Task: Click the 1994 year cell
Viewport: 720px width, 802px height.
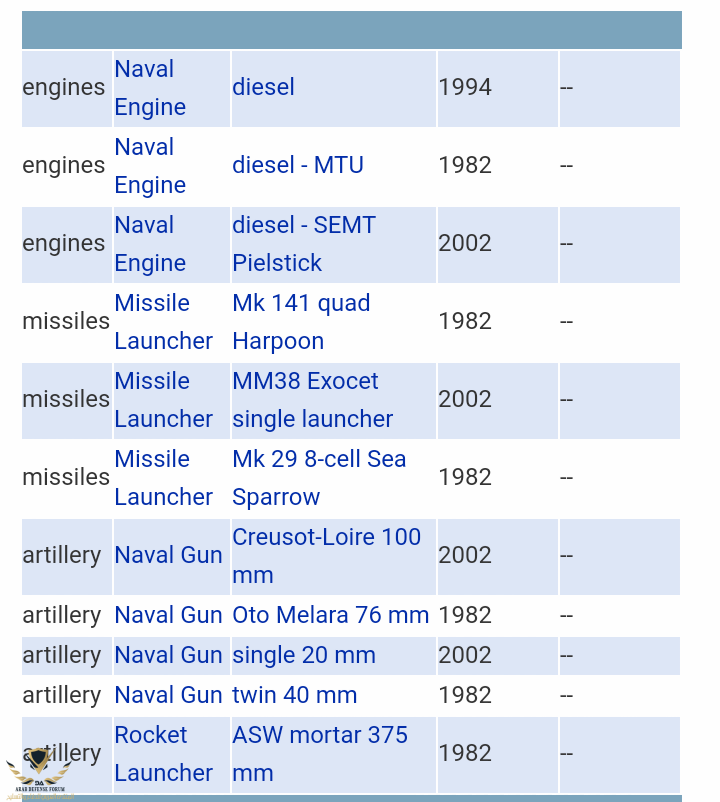Action: (465, 87)
